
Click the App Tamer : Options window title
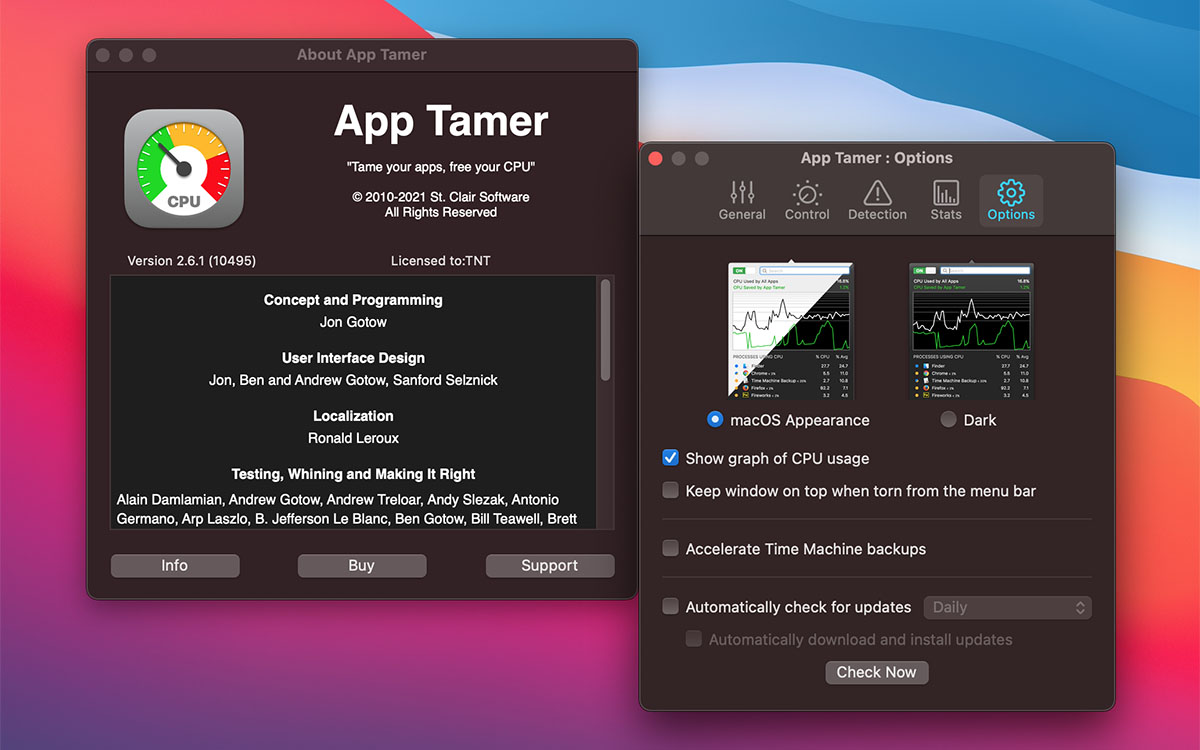tap(877, 158)
